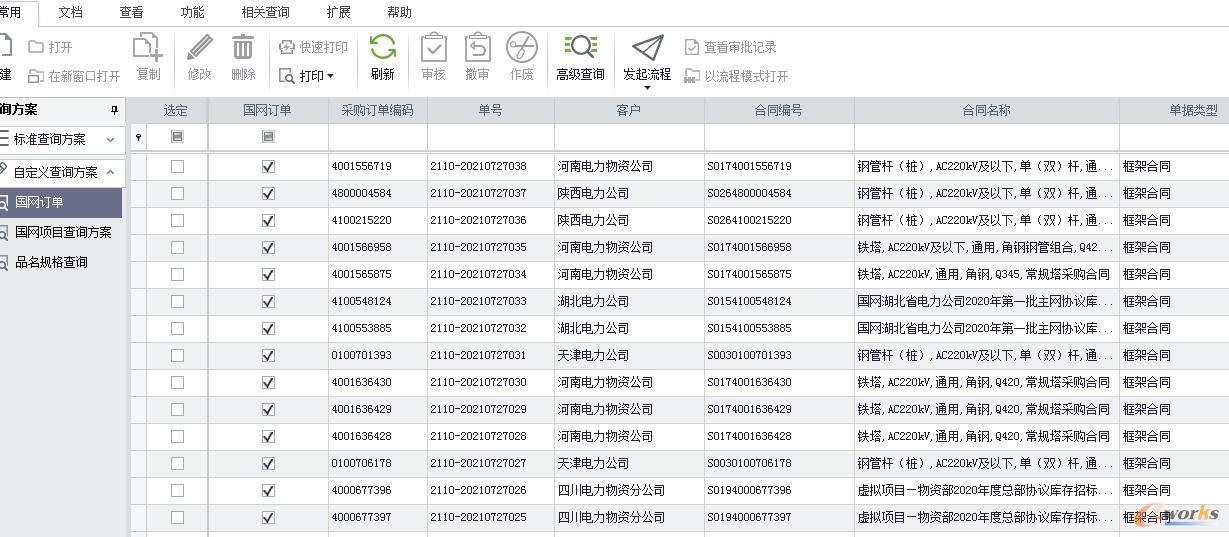The height and width of the screenshot is (537, 1229).
Task: Click the 发起流程 paper plane icon
Action: pyautogui.click(x=647, y=47)
